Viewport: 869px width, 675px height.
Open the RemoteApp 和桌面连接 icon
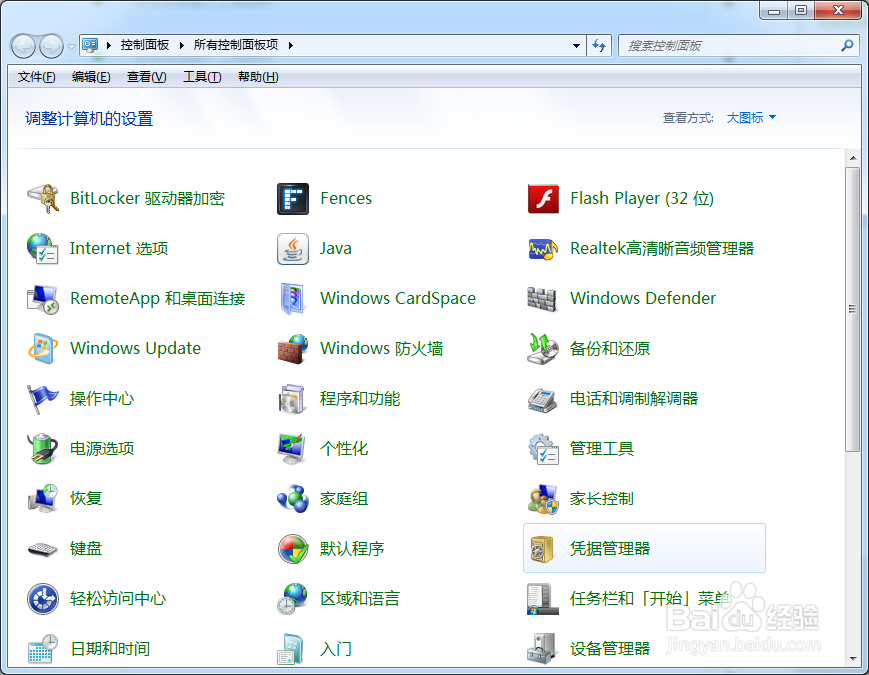click(x=43, y=299)
